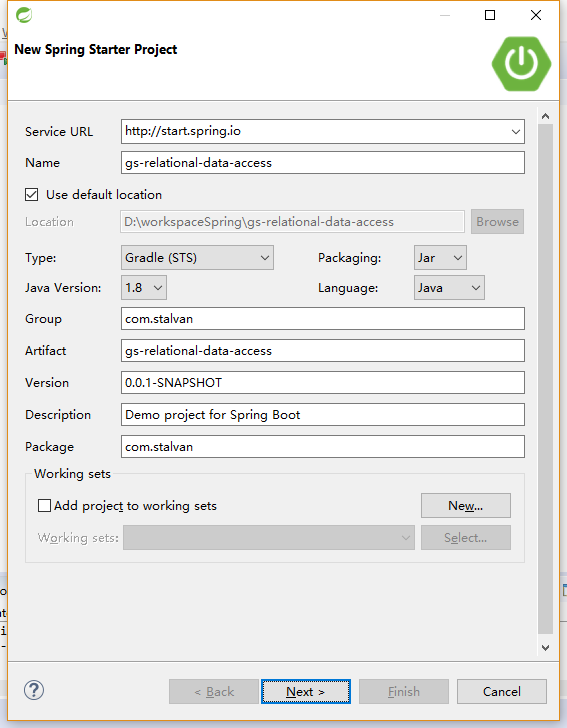Viewport: 567px width, 728px height.
Task: Expand the Service URL dropdown
Action: pos(515,132)
